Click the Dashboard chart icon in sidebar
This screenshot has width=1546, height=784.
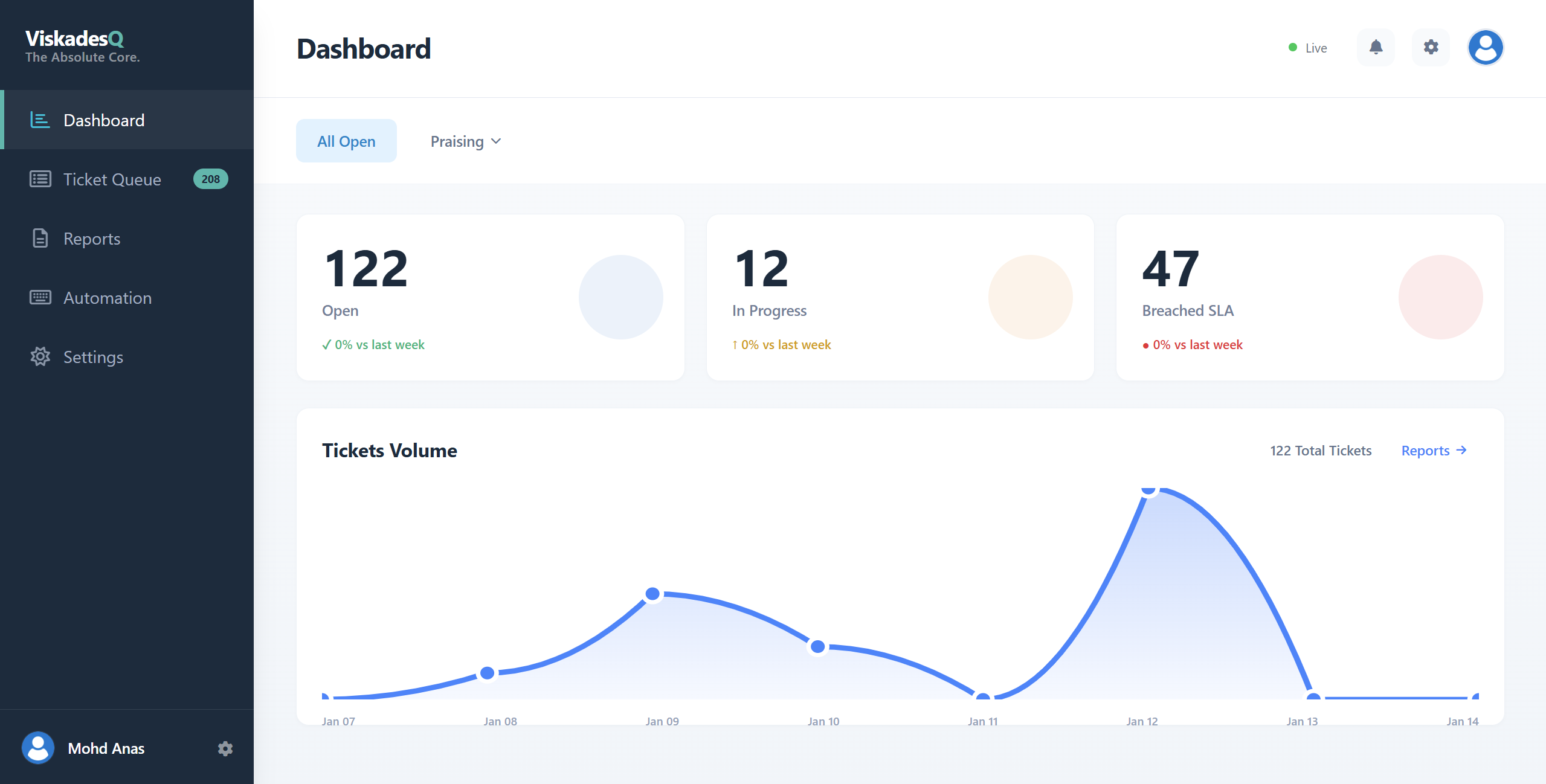[x=40, y=120]
